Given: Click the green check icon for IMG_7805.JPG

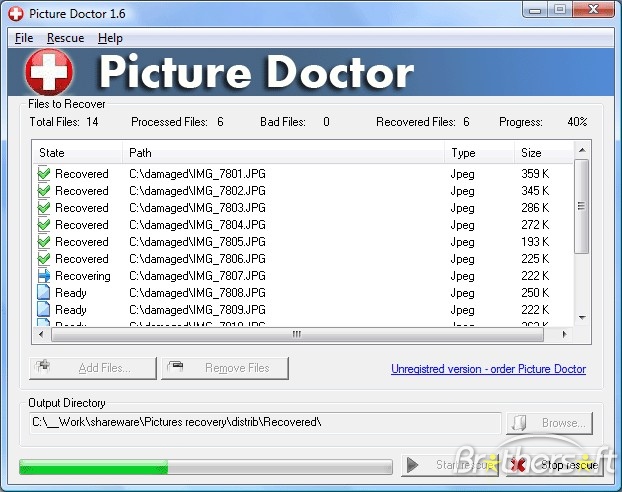Looking at the screenshot, I should pyautogui.click(x=44, y=242).
